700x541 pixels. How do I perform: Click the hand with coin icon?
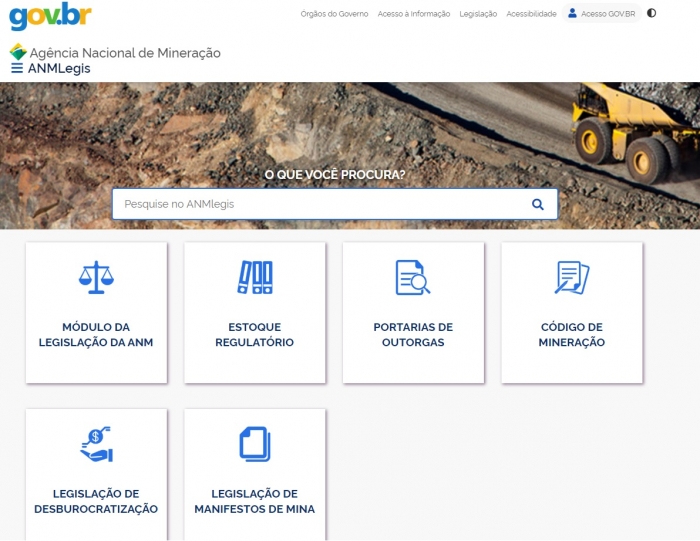96,444
